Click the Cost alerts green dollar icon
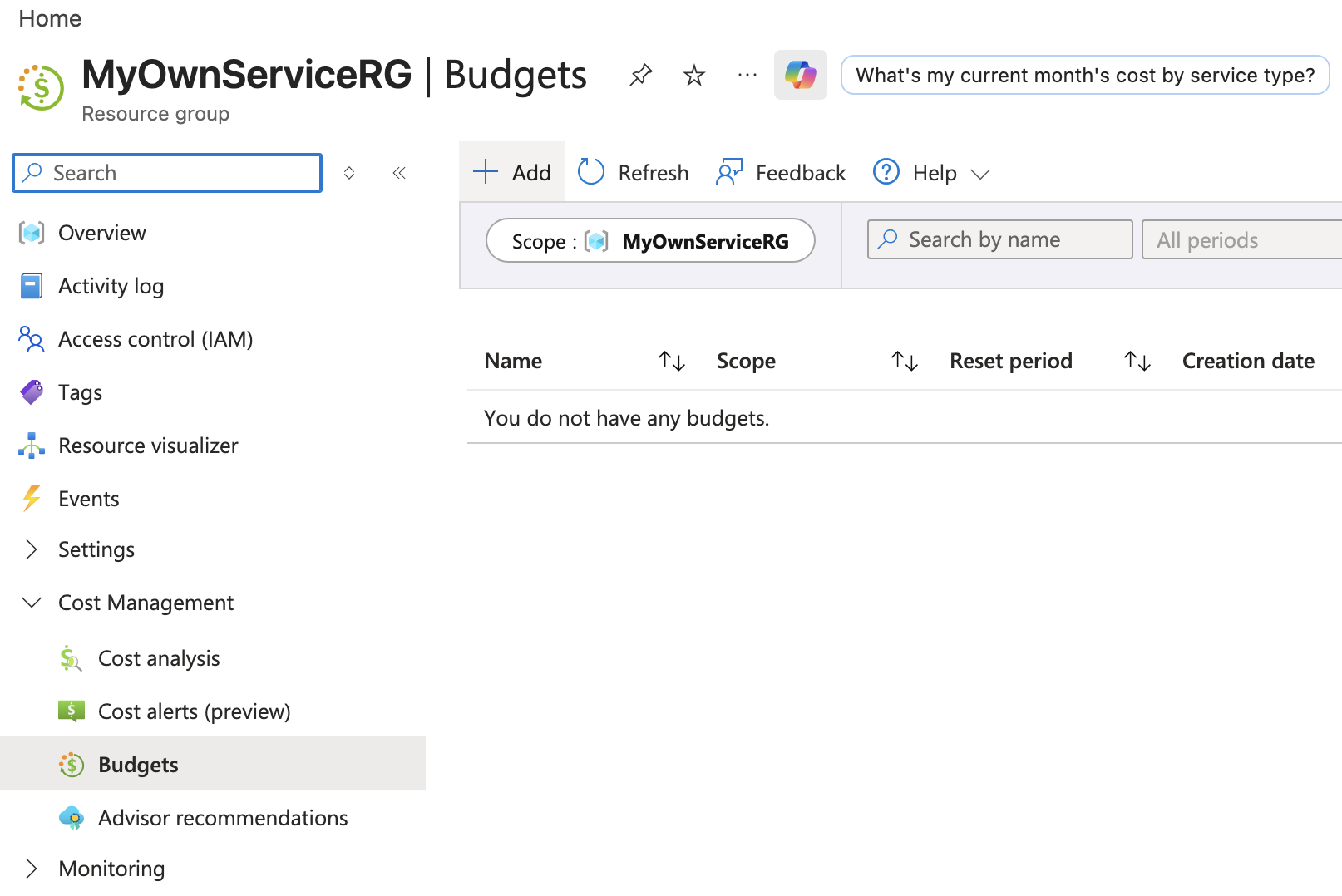Viewport: 1342px width, 896px height. 72,711
